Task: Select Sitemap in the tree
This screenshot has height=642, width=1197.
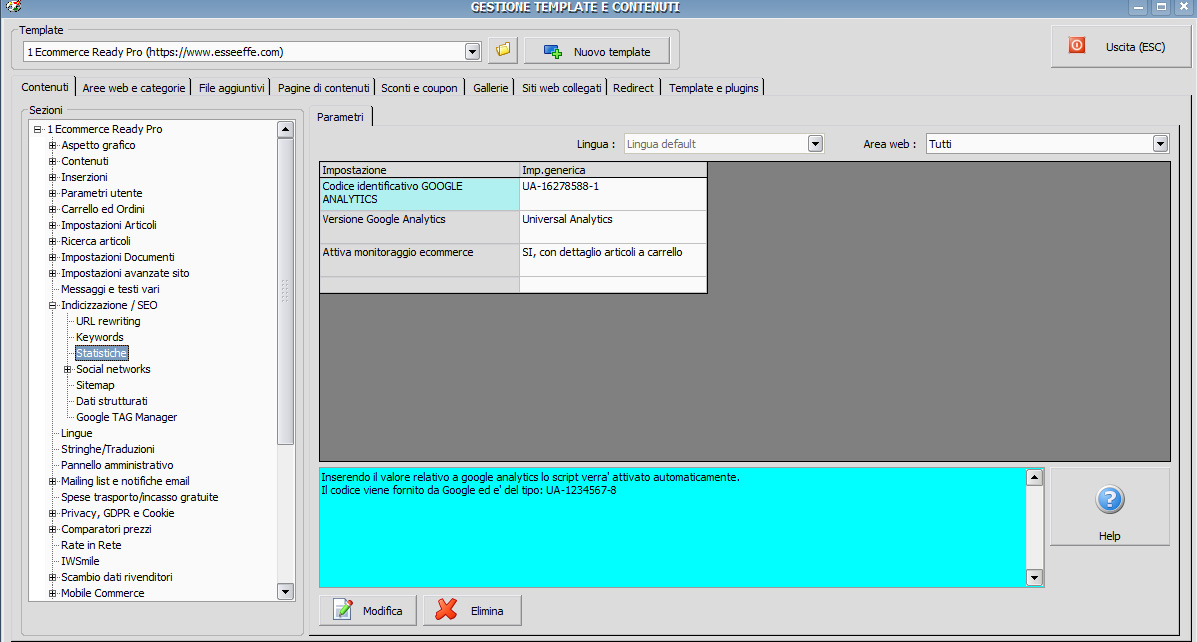Action: (x=95, y=386)
